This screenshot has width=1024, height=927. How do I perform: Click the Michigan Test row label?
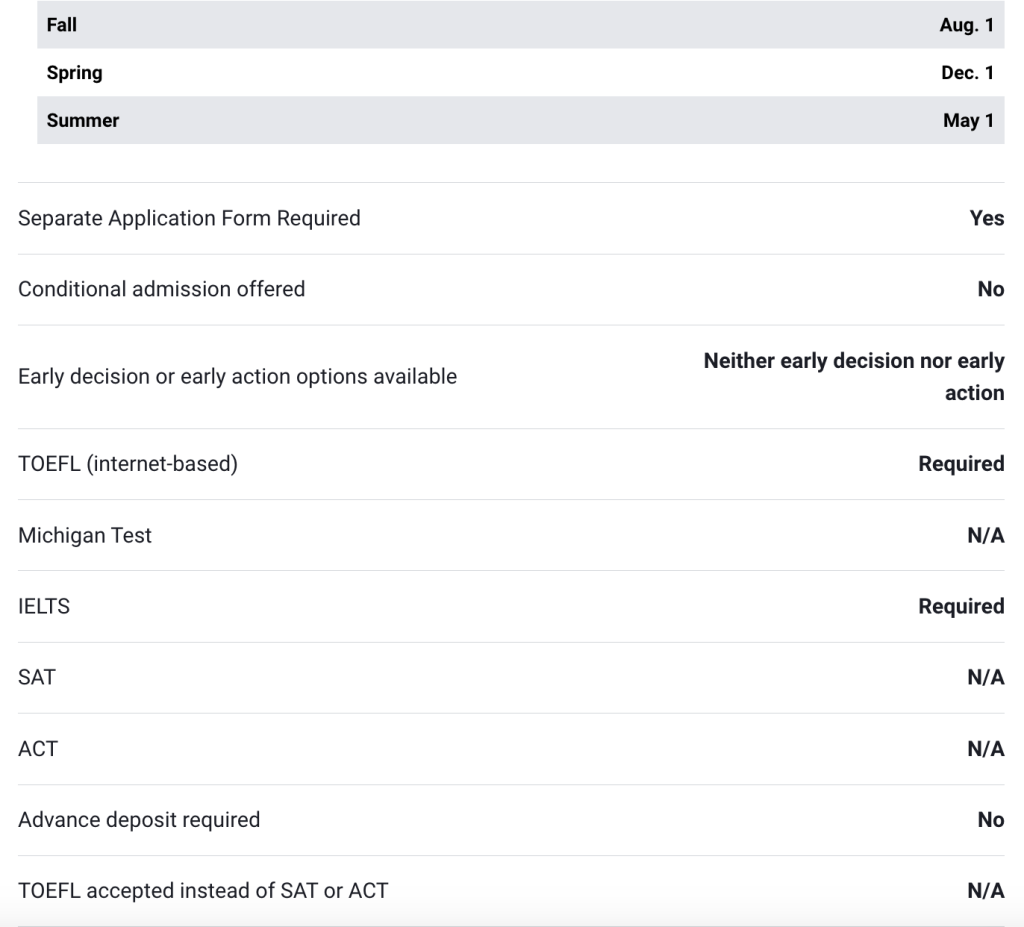(x=85, y=535)
